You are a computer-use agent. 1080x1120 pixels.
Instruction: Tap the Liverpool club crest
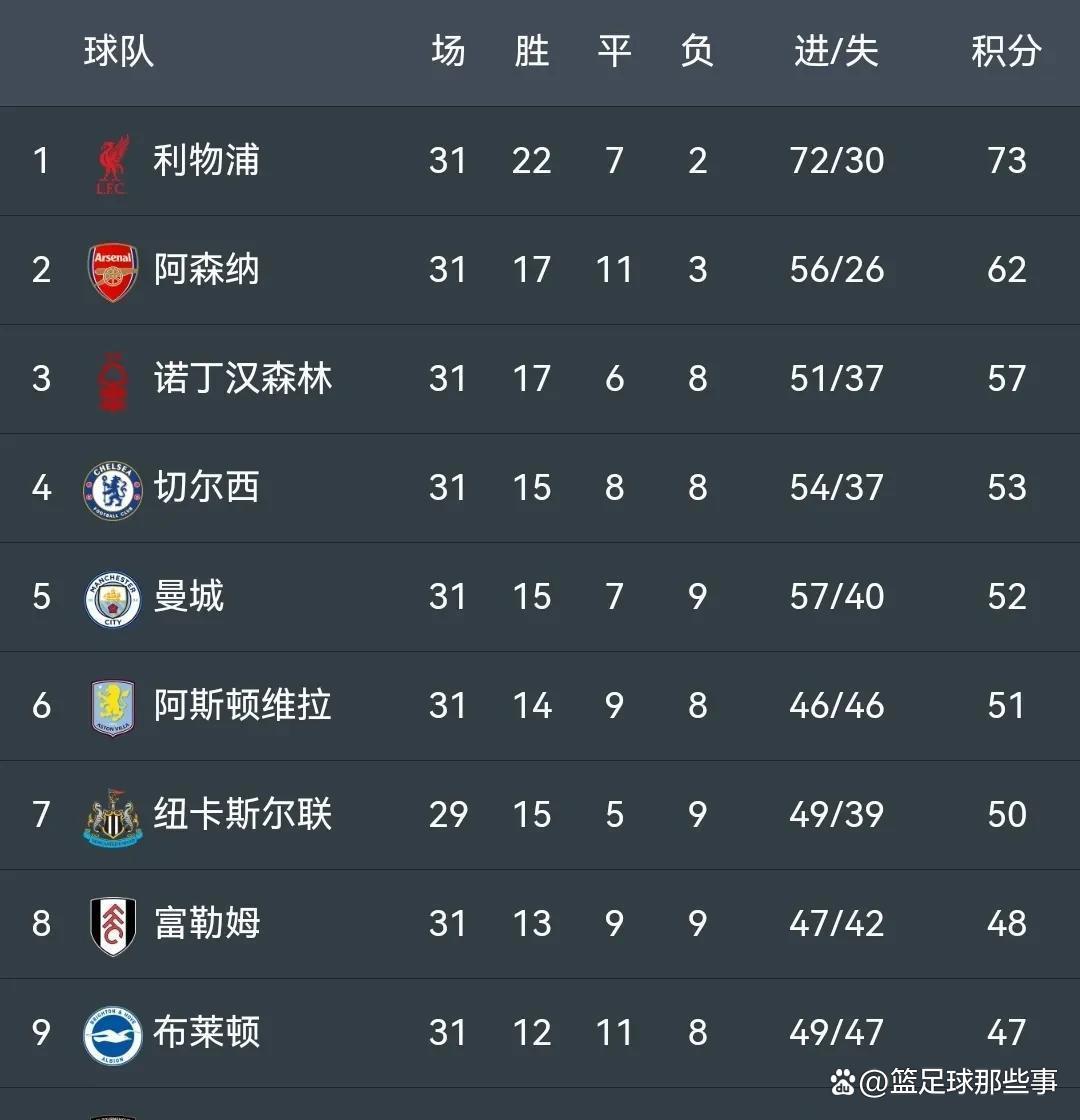coord(112,164)
